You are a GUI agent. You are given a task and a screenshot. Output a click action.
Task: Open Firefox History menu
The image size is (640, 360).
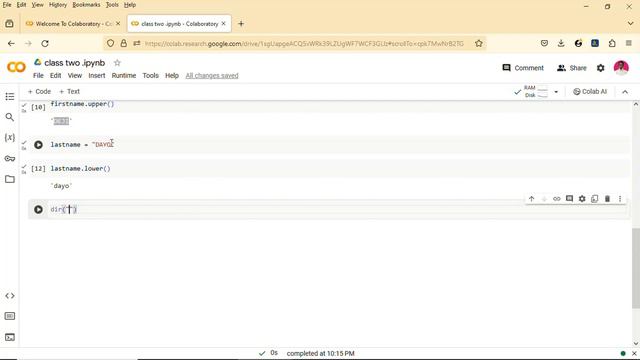point(58,5)
